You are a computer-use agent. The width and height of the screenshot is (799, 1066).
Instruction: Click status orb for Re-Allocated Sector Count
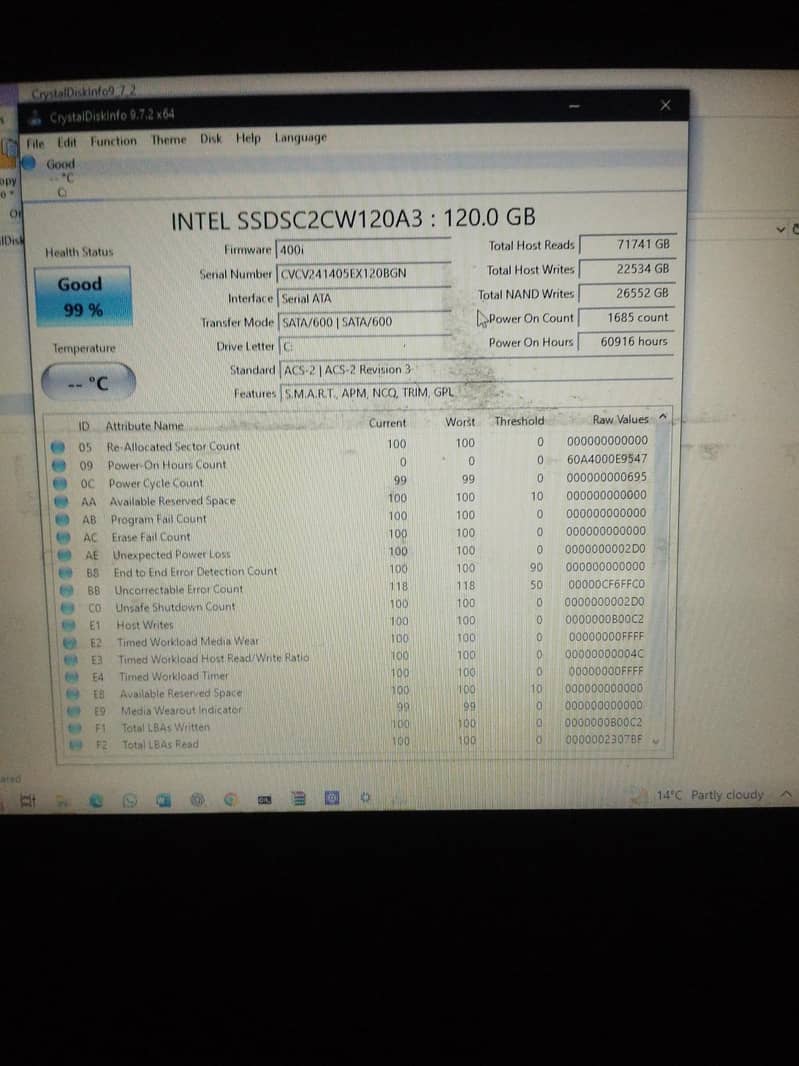click(58, 447)
